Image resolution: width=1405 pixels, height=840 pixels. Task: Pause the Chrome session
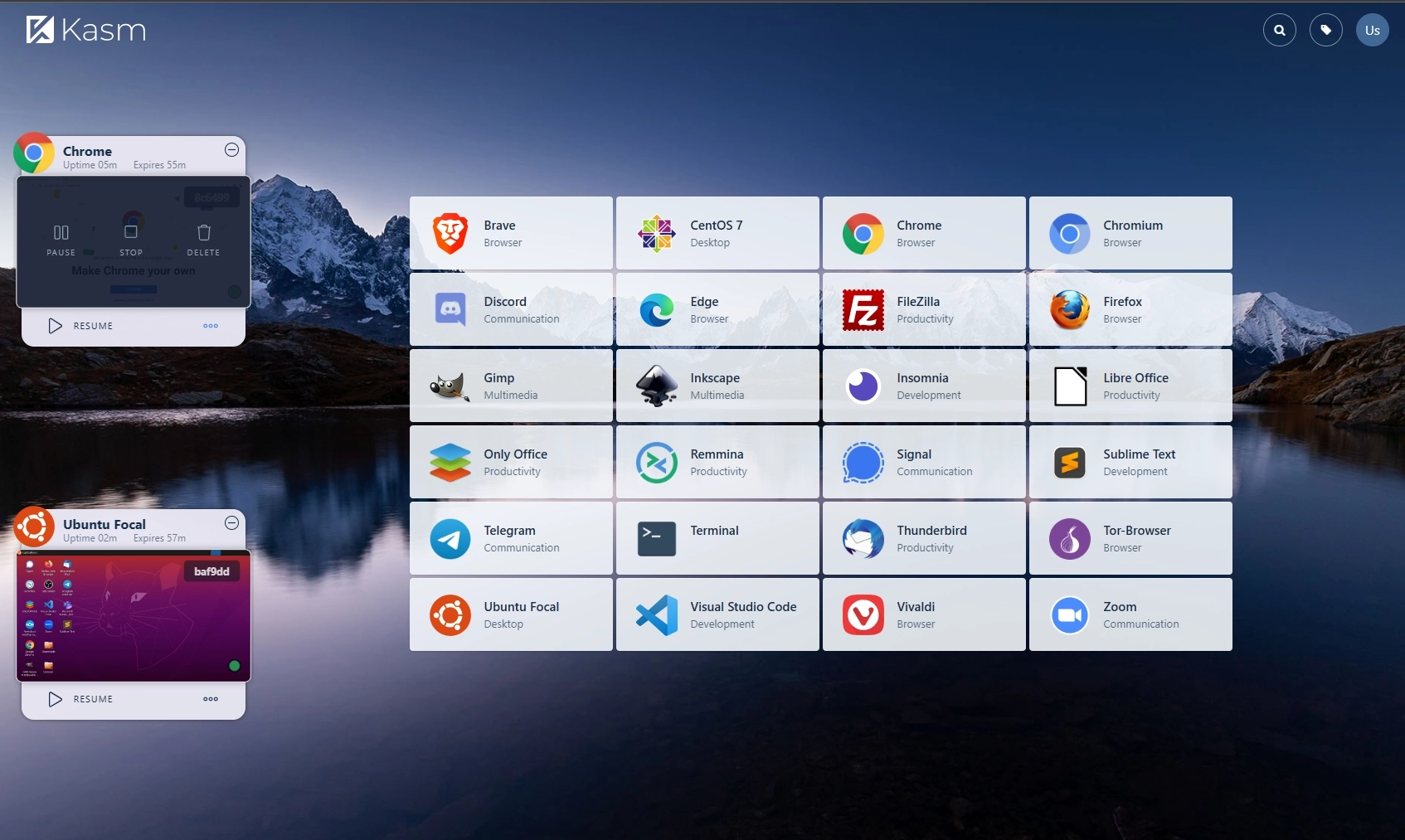pos(61,239)
